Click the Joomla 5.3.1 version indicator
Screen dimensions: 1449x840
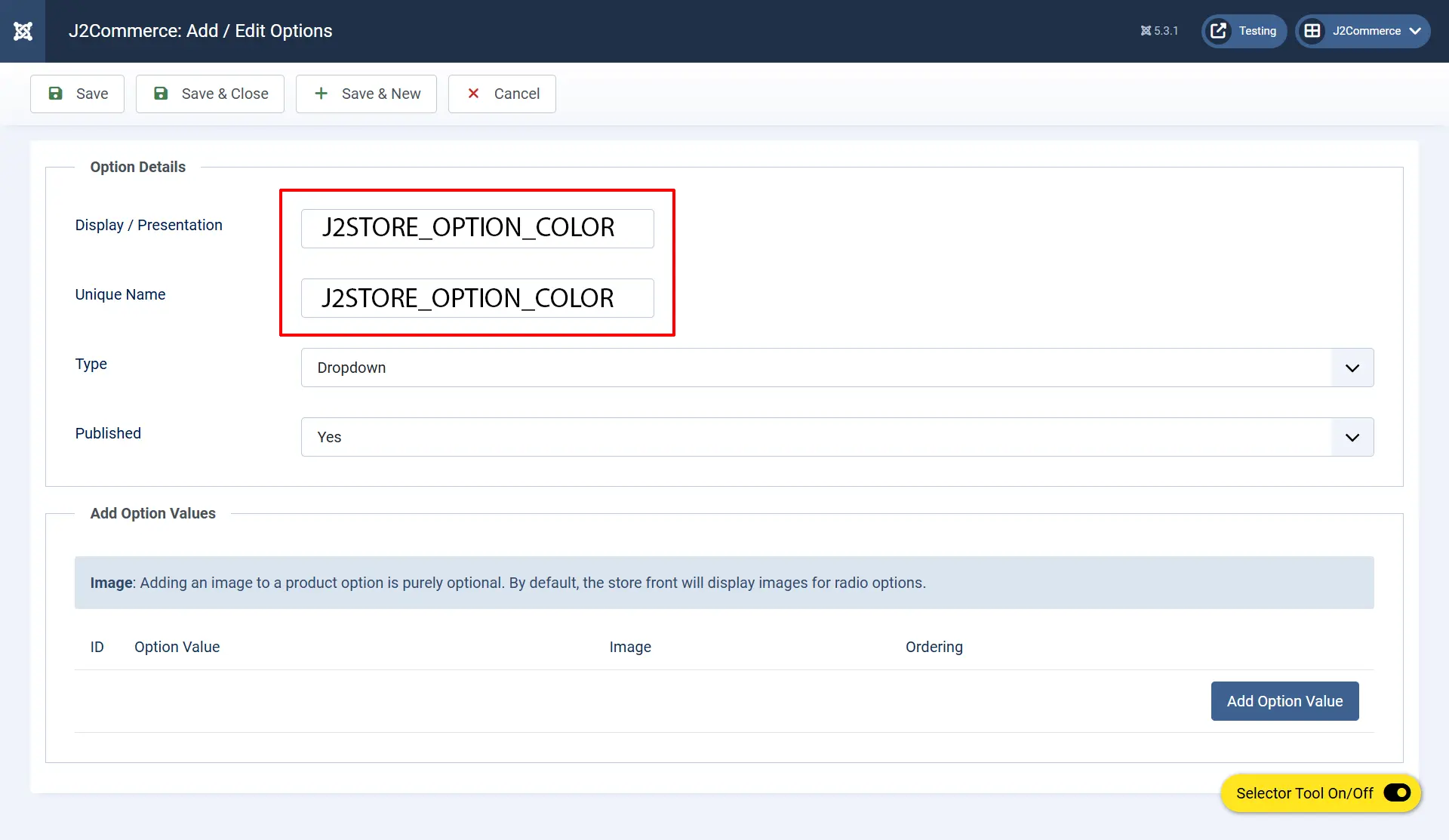1159,31
